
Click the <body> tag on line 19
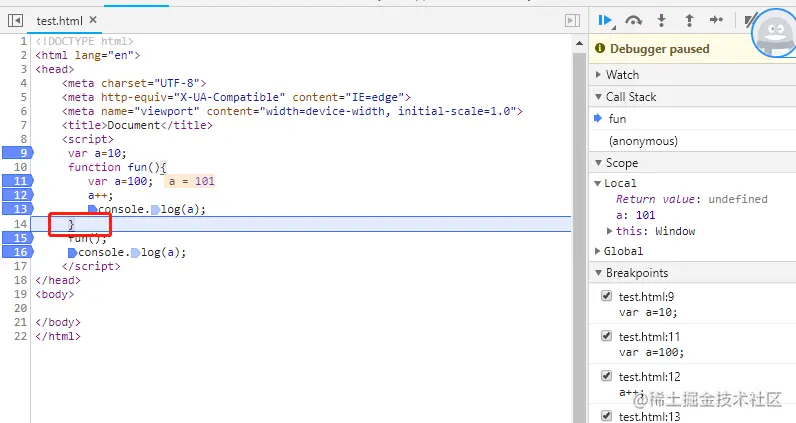coord(55,295)
